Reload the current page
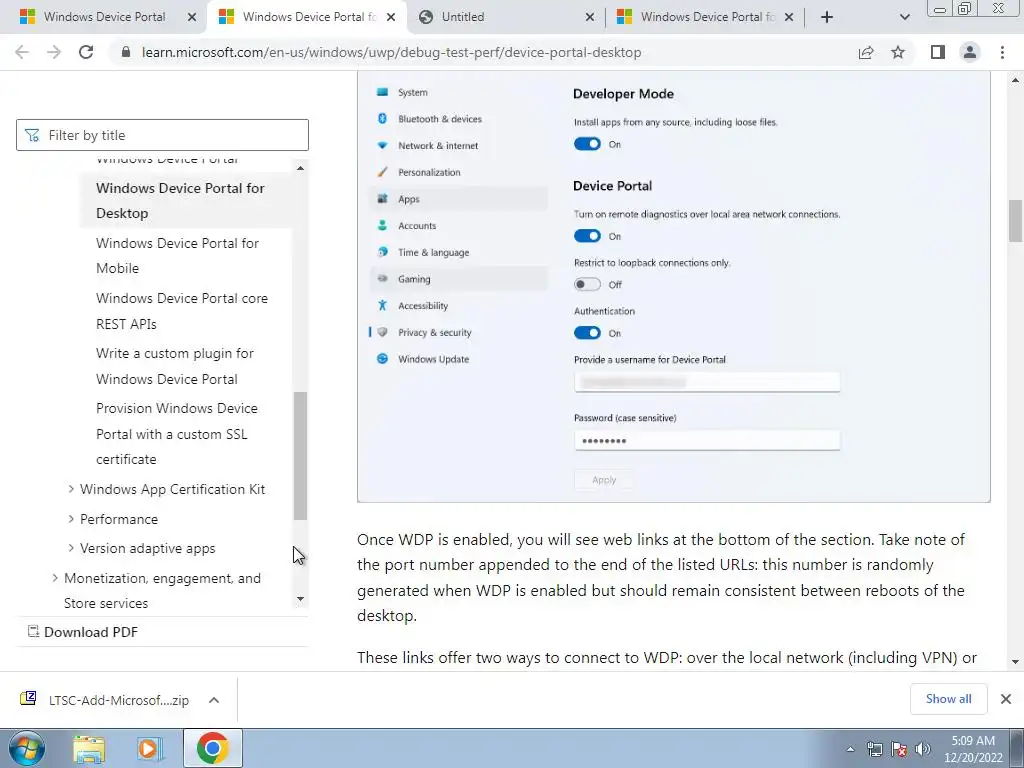Image resolution: width=1024 pixels, height=768 pixels. 86,52
